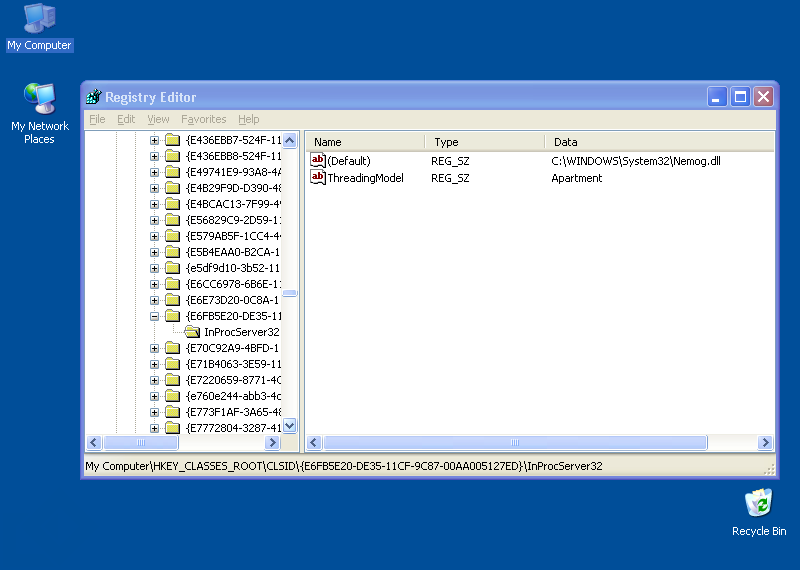The height and width of the screenshot is (570, 800).
Task: Click folder icon of {E7772804-3287 key
Action: coord(173,428)
